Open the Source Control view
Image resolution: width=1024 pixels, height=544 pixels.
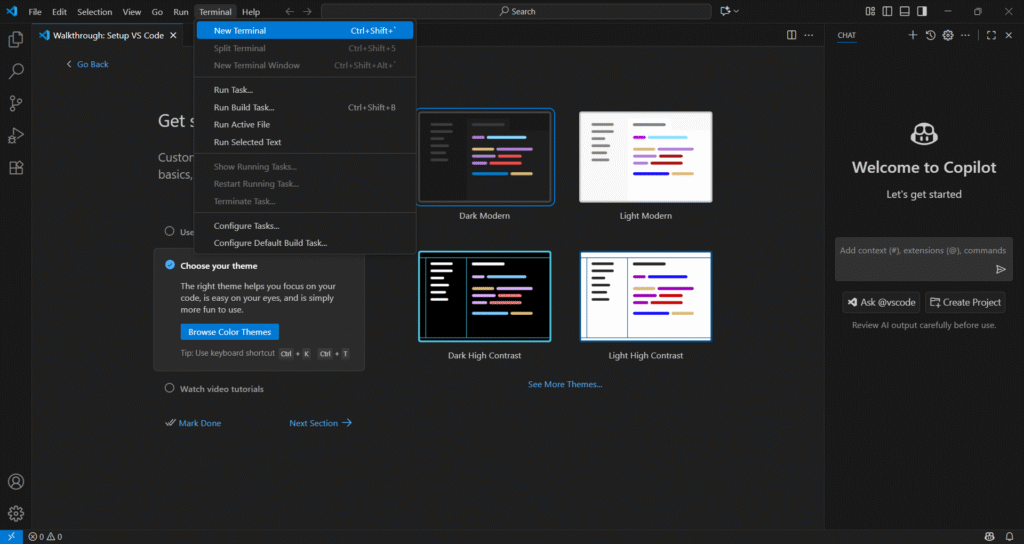[x=16, y=103]
